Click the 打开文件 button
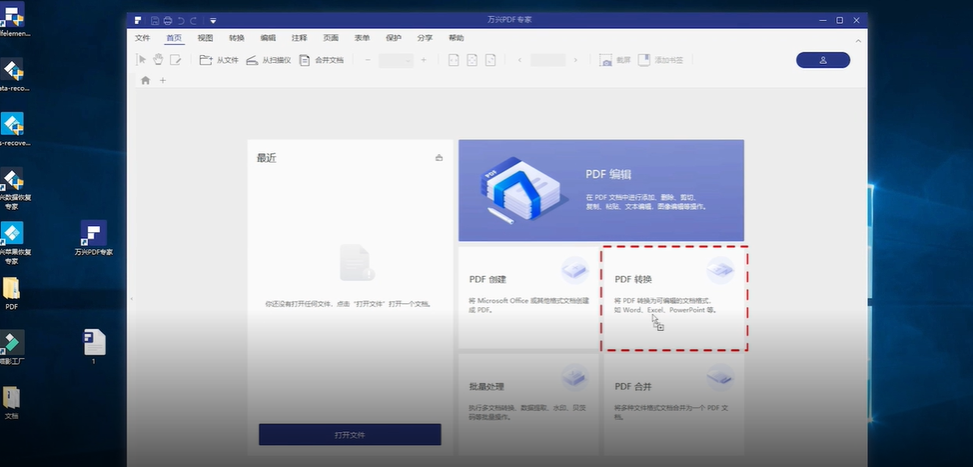The width and height of the screenshot is (973, 467). [x=350, y=435]
